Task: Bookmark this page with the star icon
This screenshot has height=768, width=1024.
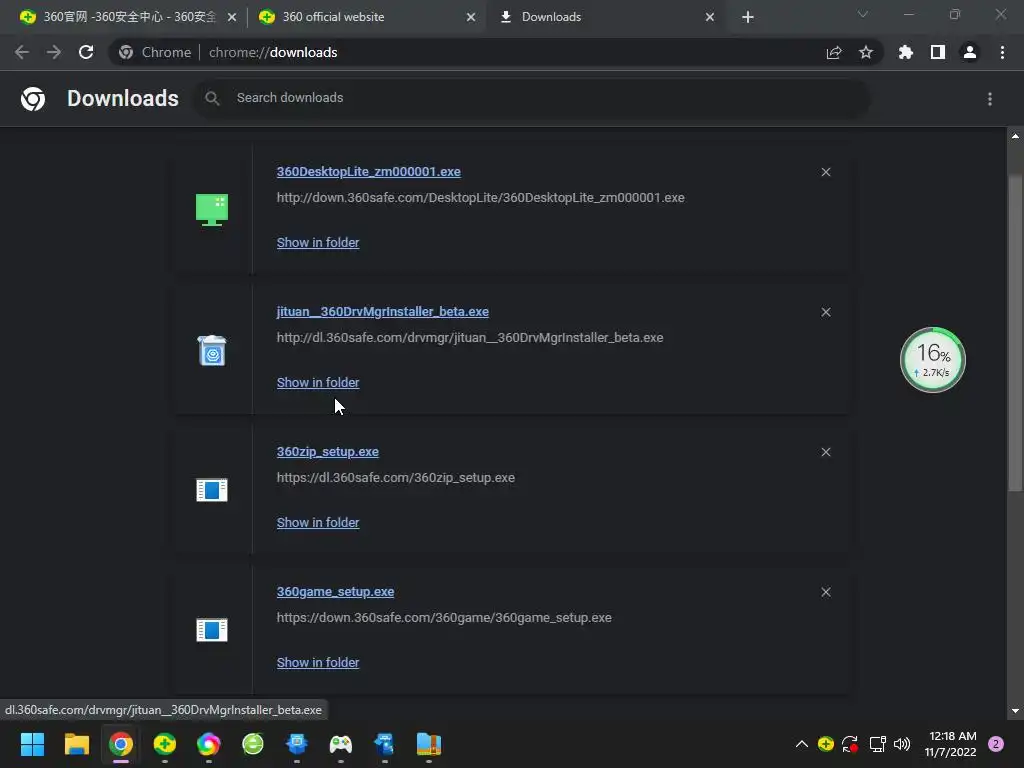Action: (x=866, y=52)
